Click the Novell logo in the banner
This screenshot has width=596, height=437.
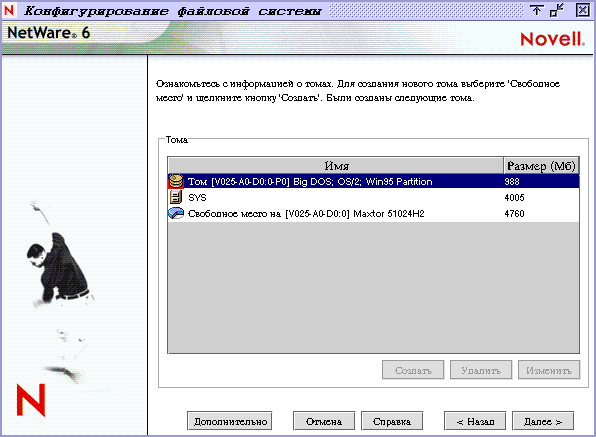[552, 39]
